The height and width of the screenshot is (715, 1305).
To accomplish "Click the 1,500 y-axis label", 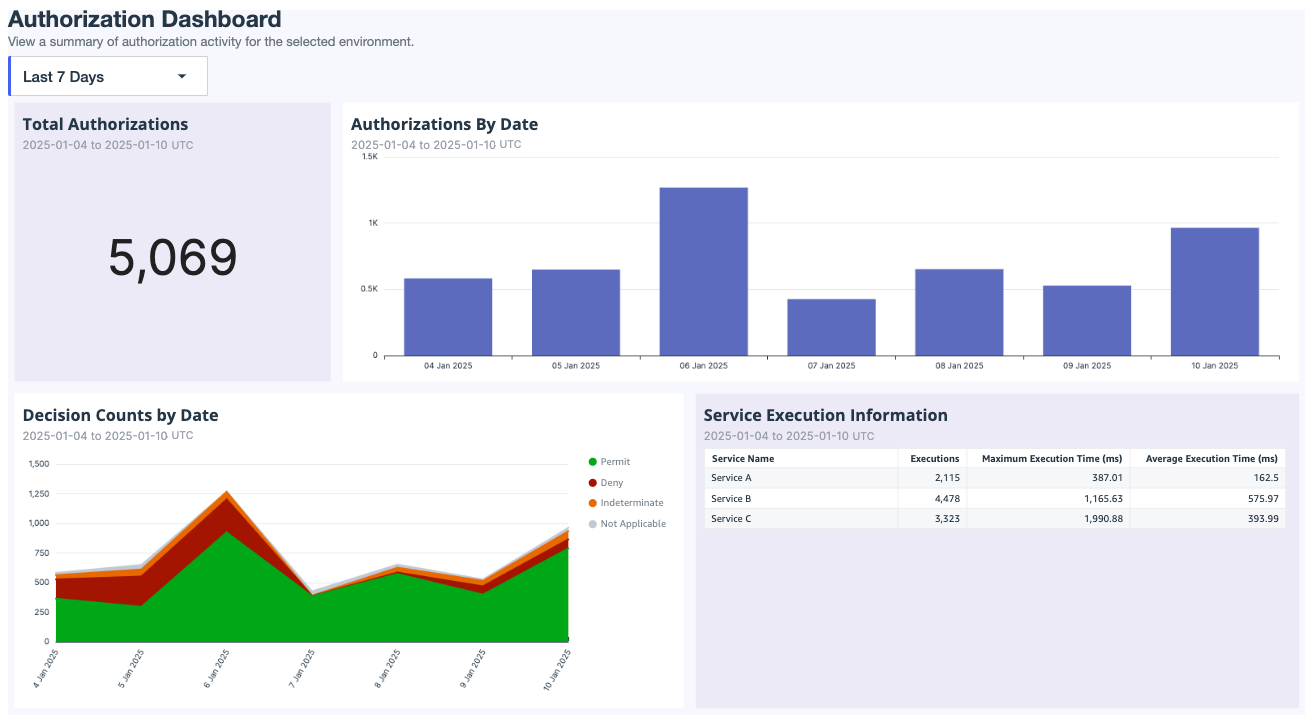I will point(39,464).
